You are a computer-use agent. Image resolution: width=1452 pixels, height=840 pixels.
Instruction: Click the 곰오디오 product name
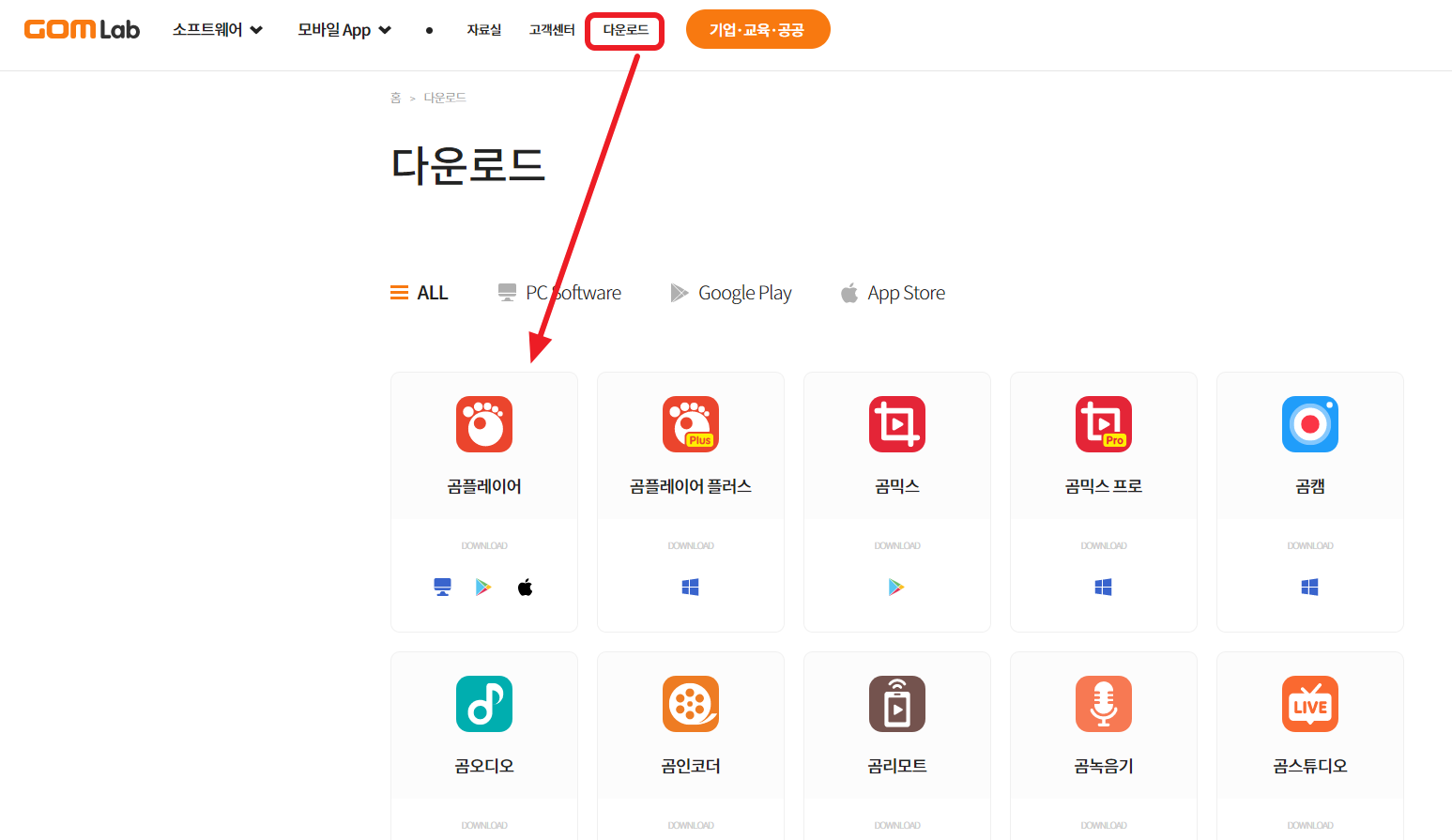click(484, 766)
